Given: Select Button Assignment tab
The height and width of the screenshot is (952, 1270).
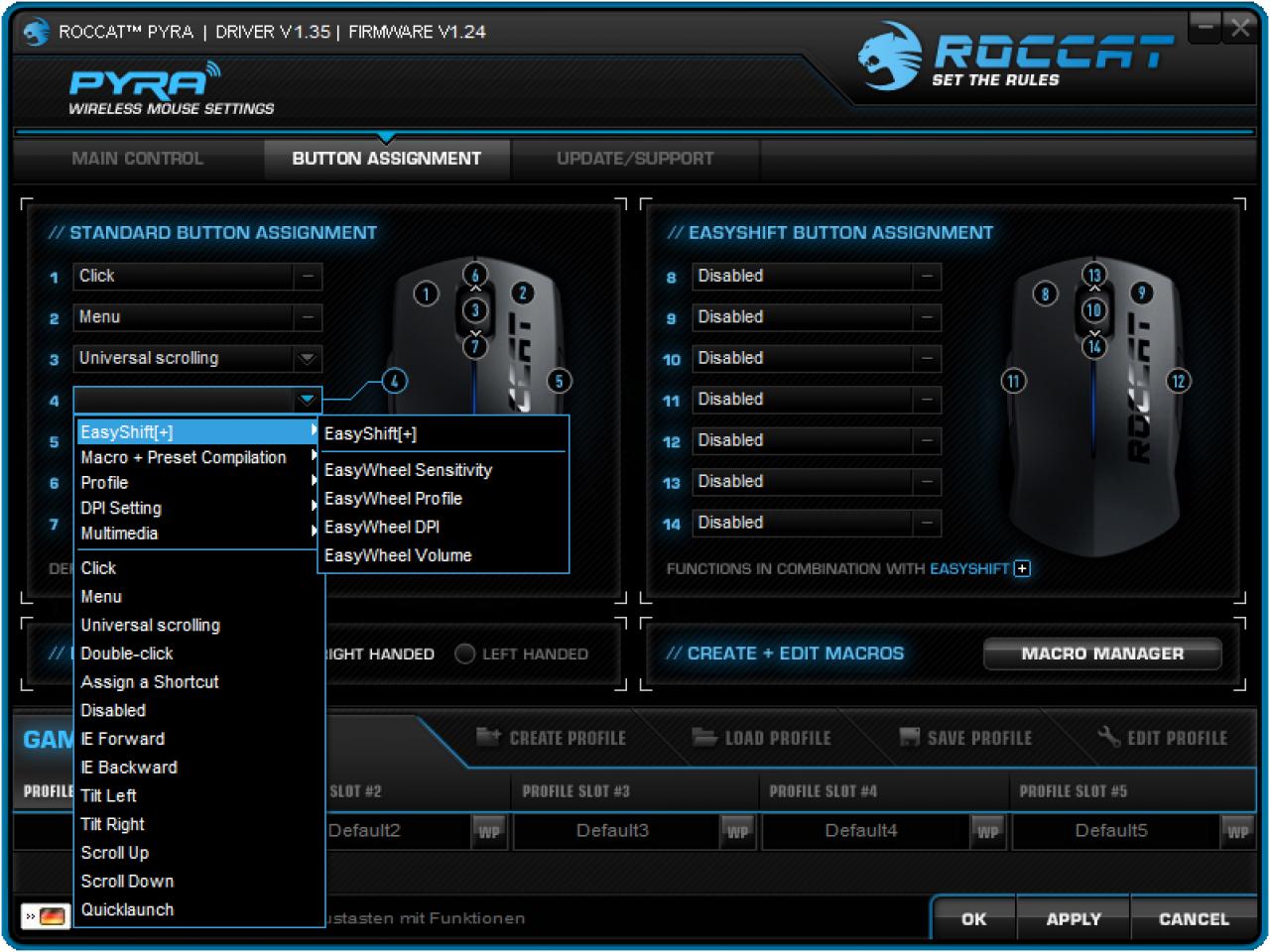Looking at the screenshot, I should (x=387, y=159).
